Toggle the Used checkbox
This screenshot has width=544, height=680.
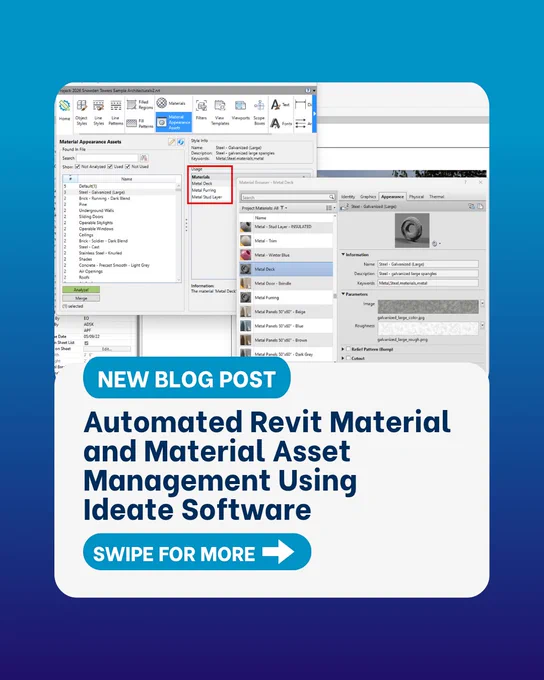coord(110,167)
